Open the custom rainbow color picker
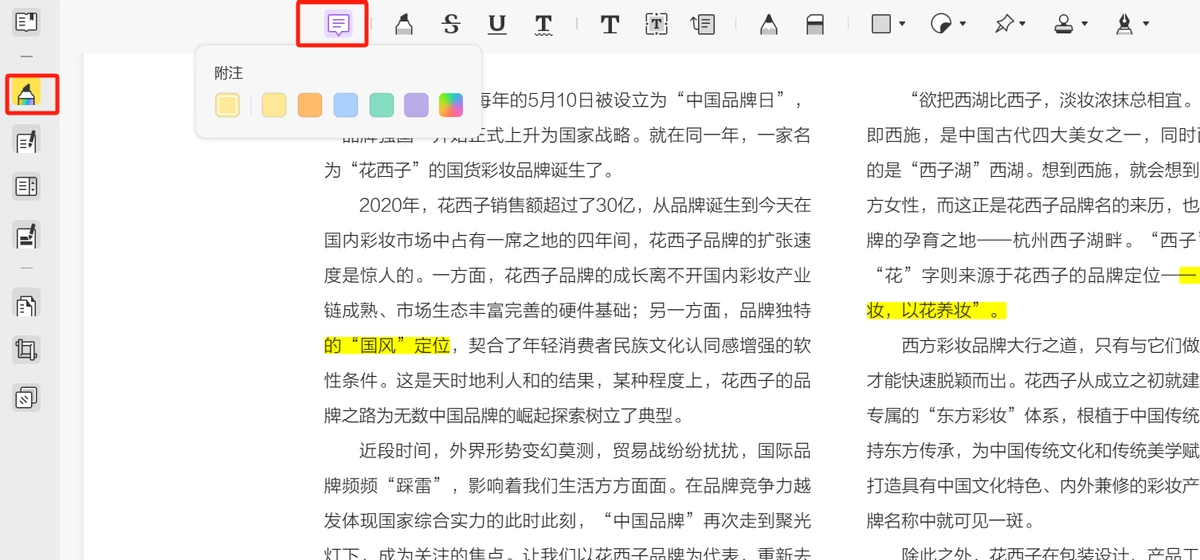Screen dimensions: 1200x560 tap(452, 105)
